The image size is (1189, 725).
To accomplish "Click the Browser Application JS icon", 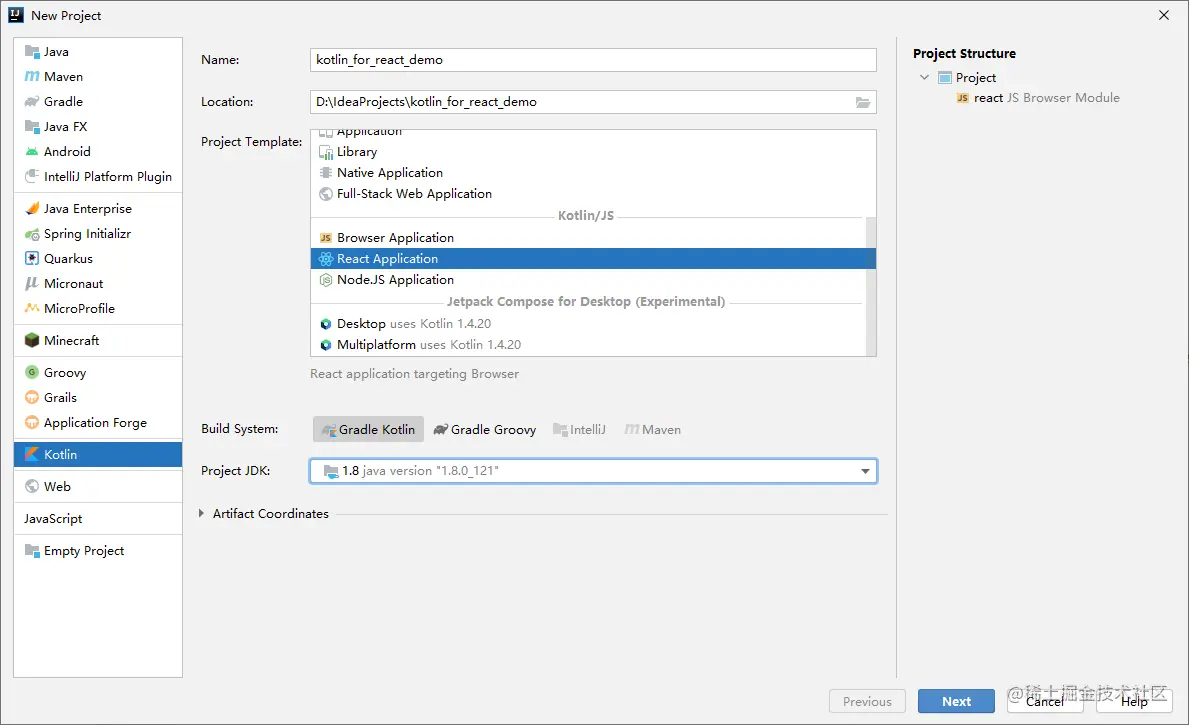I will [326, 238].
